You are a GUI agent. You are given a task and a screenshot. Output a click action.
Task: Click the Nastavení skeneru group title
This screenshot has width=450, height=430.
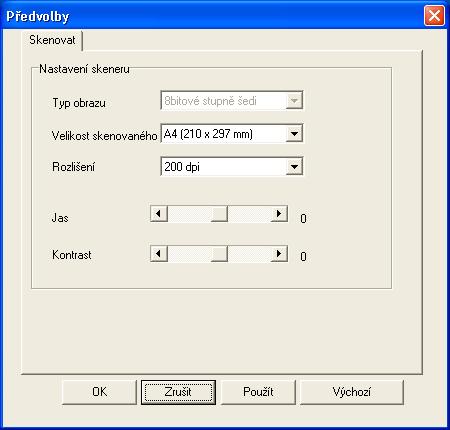(x=84, y=69)
